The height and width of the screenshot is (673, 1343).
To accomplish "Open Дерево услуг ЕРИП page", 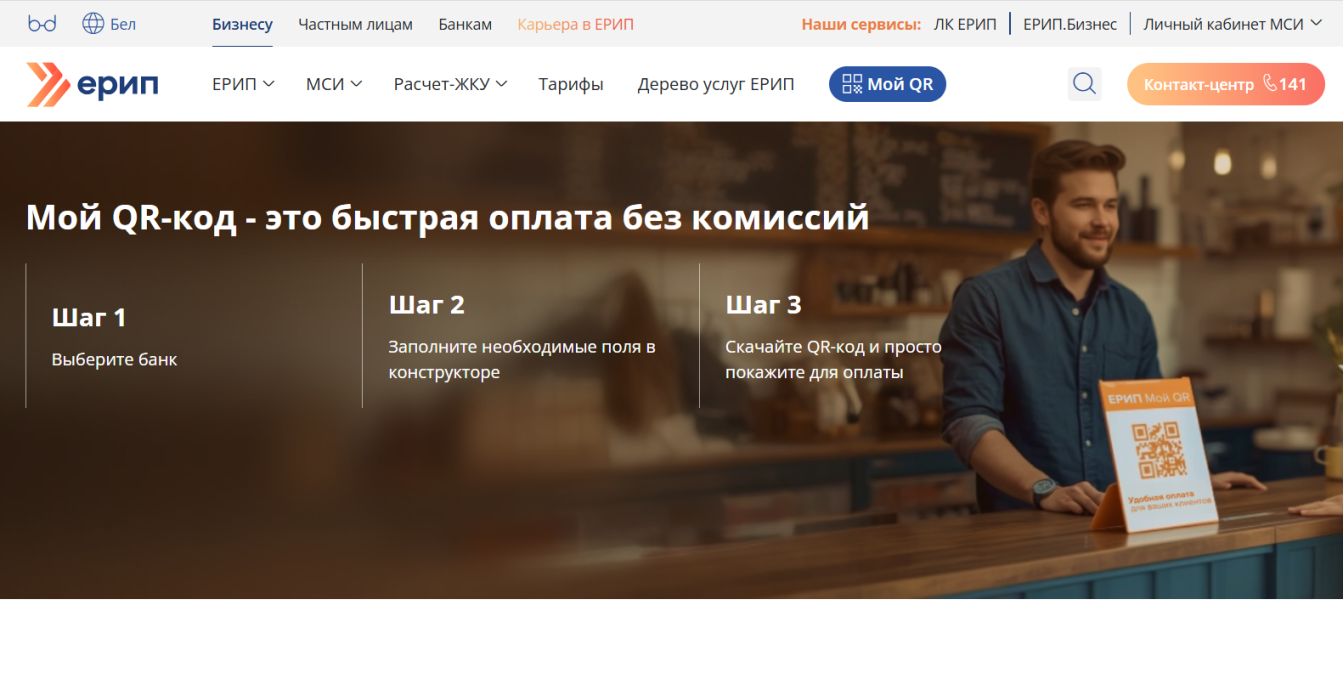I will (x=716, y=84).
